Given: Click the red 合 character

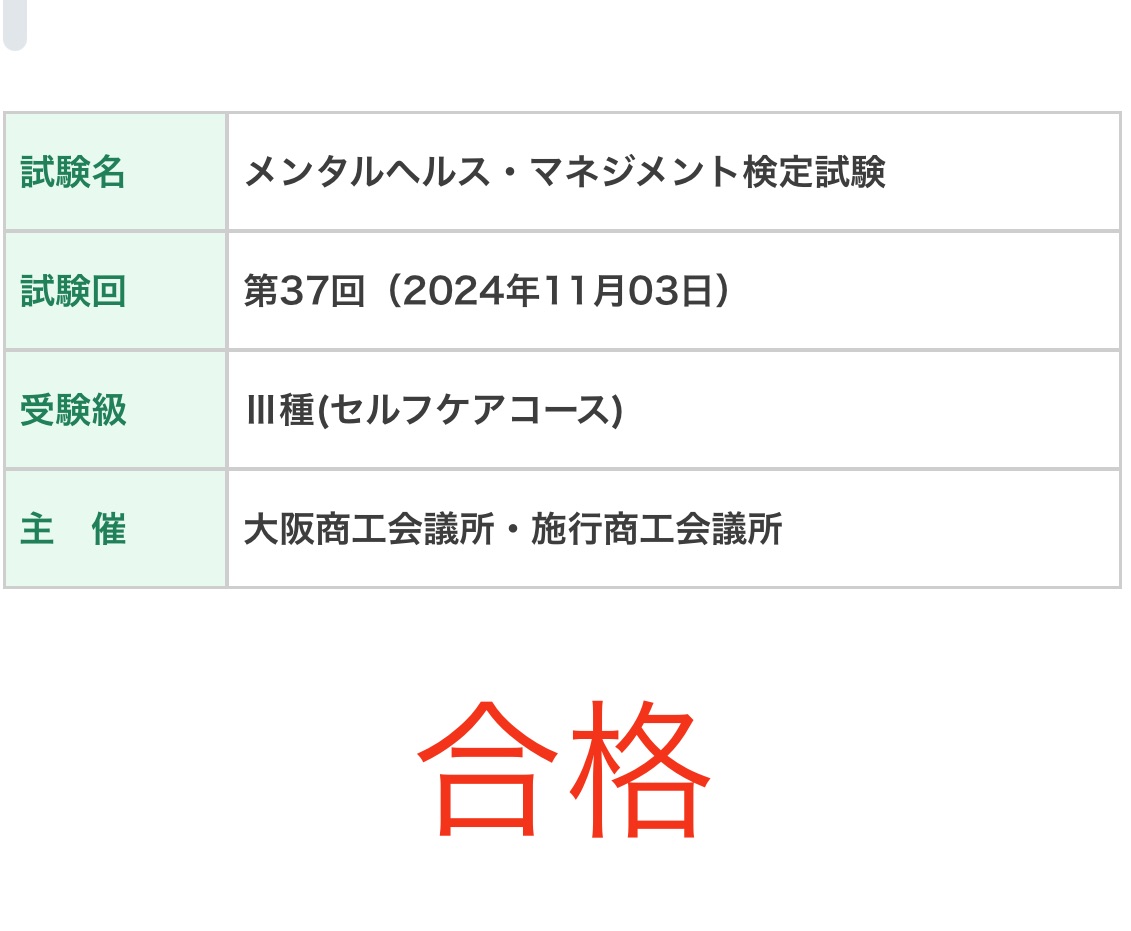Looking at the screenshot, I should coord(487,769).
